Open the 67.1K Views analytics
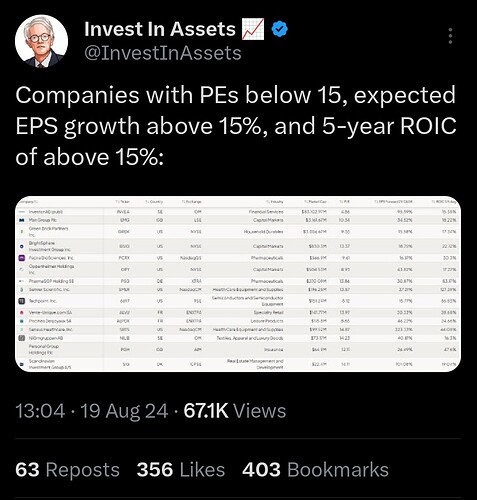 [x=235, y=411]
